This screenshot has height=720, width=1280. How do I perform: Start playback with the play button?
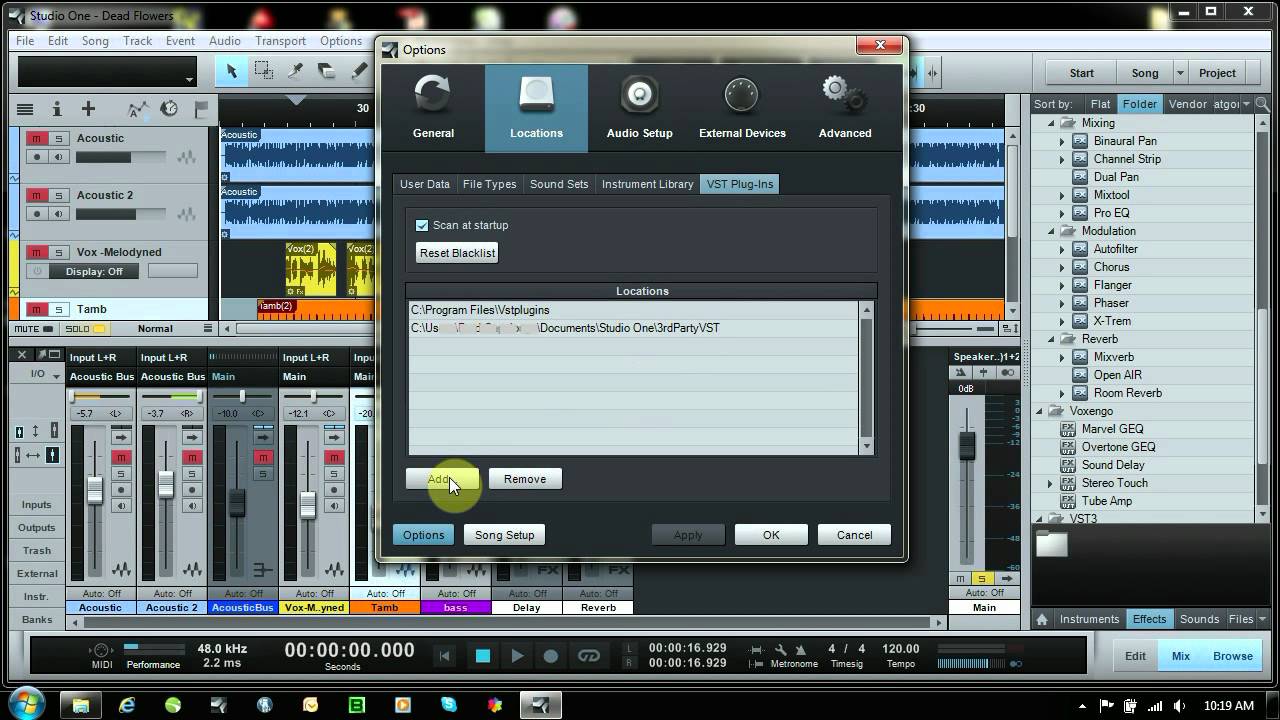517,656
